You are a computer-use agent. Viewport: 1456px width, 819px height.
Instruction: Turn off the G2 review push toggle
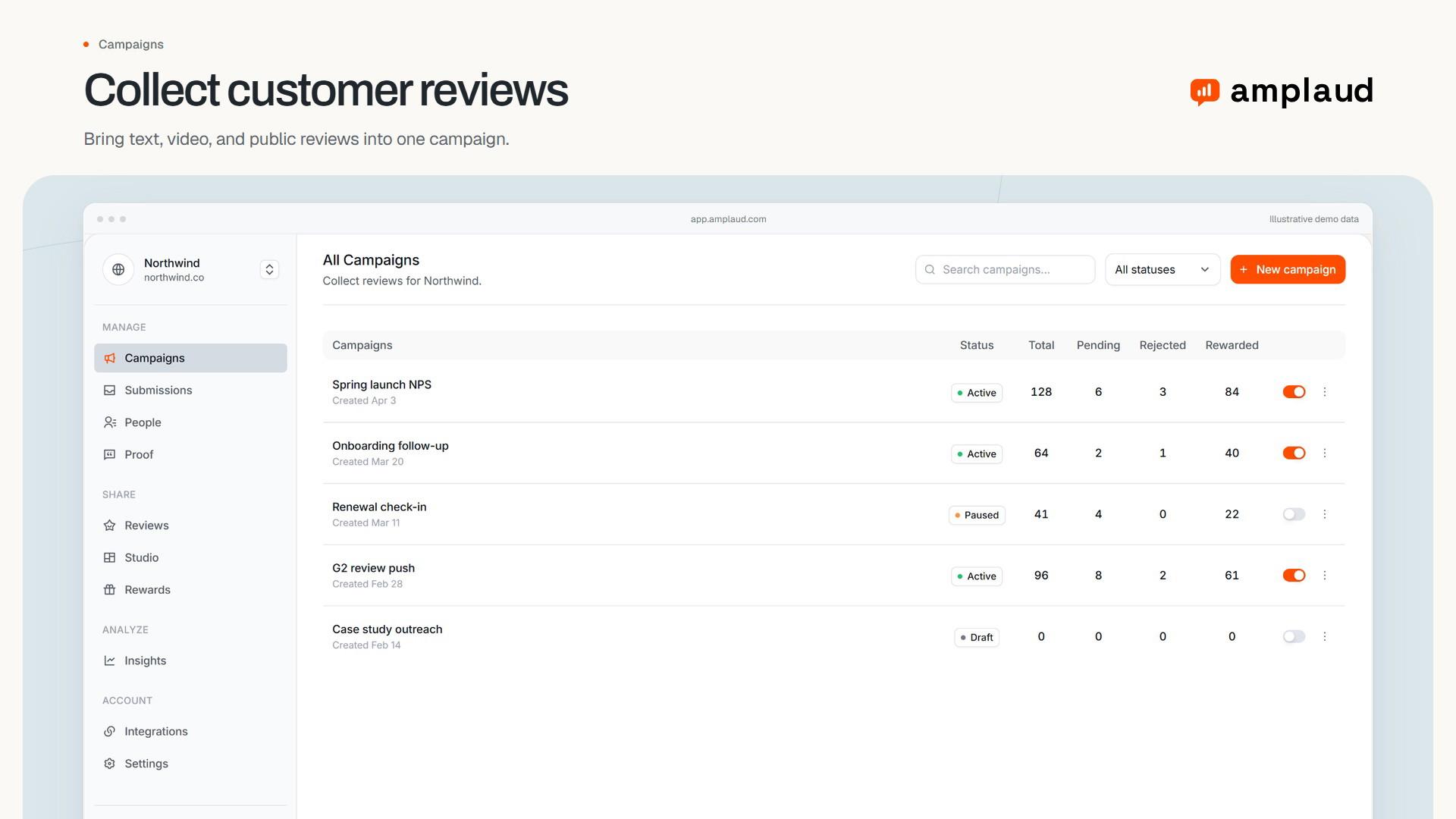pyautogui.click(x=1294, y=576)
